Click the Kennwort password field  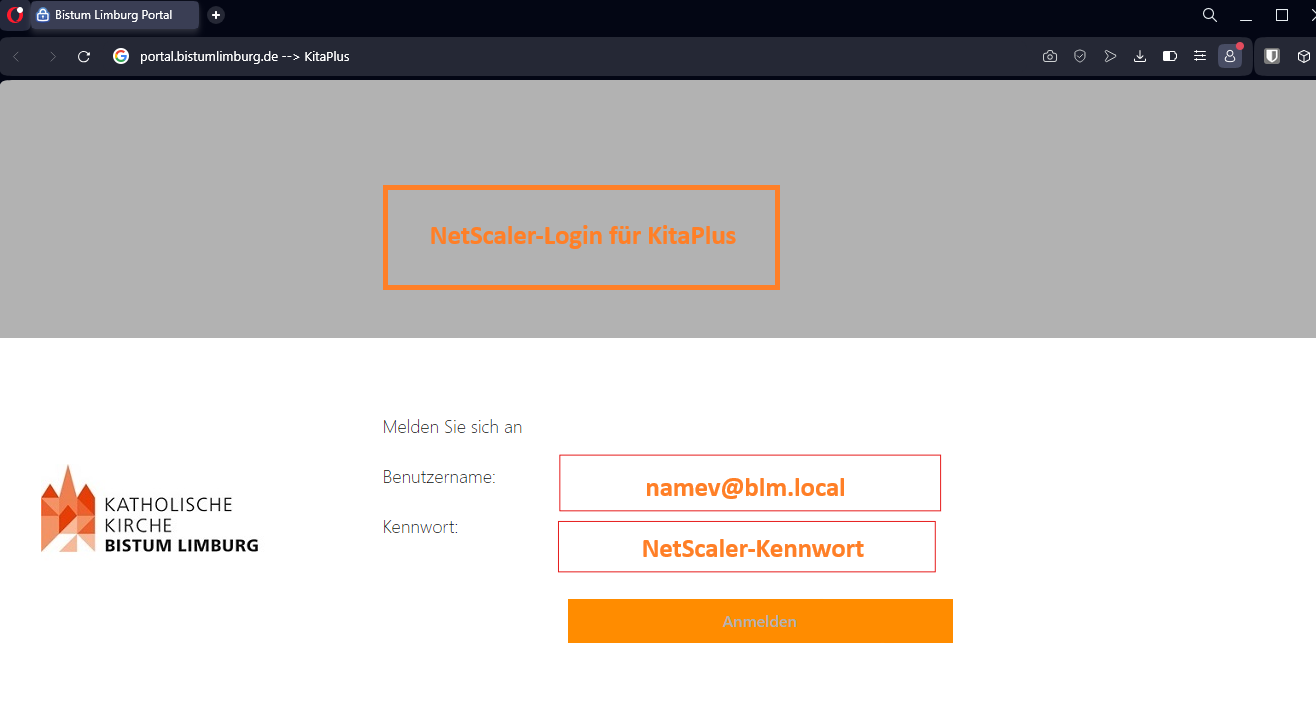point(746,547)
